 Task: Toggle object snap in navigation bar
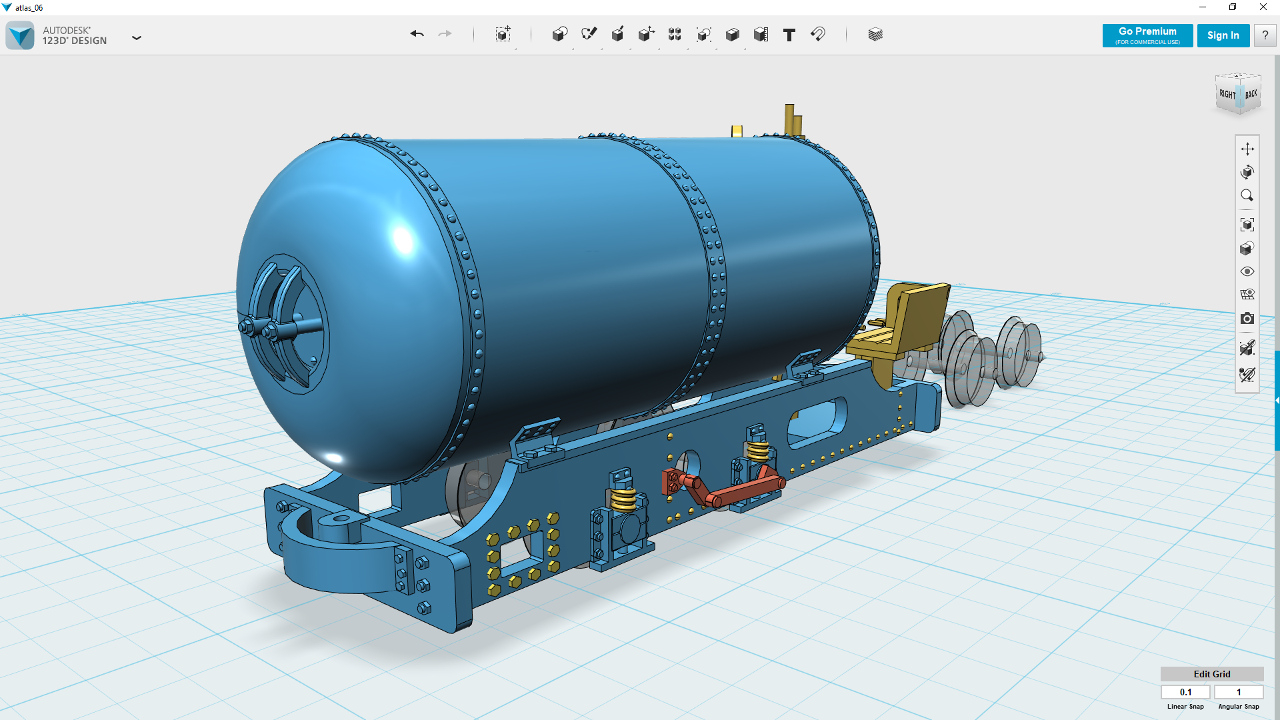[x=1247, y=348]
